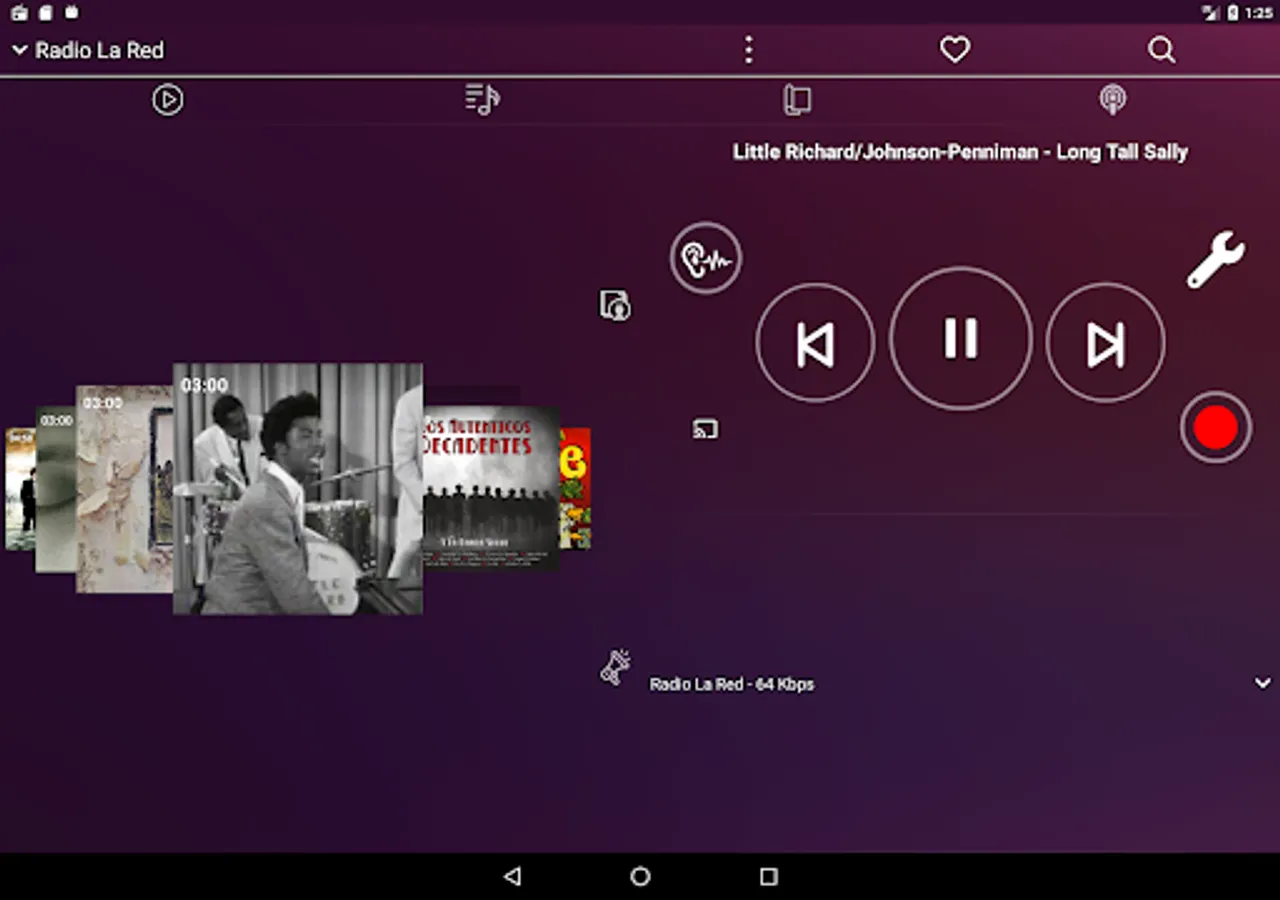
Task: Open the Little Richard cover thumbnail
Action: point(298,489)
